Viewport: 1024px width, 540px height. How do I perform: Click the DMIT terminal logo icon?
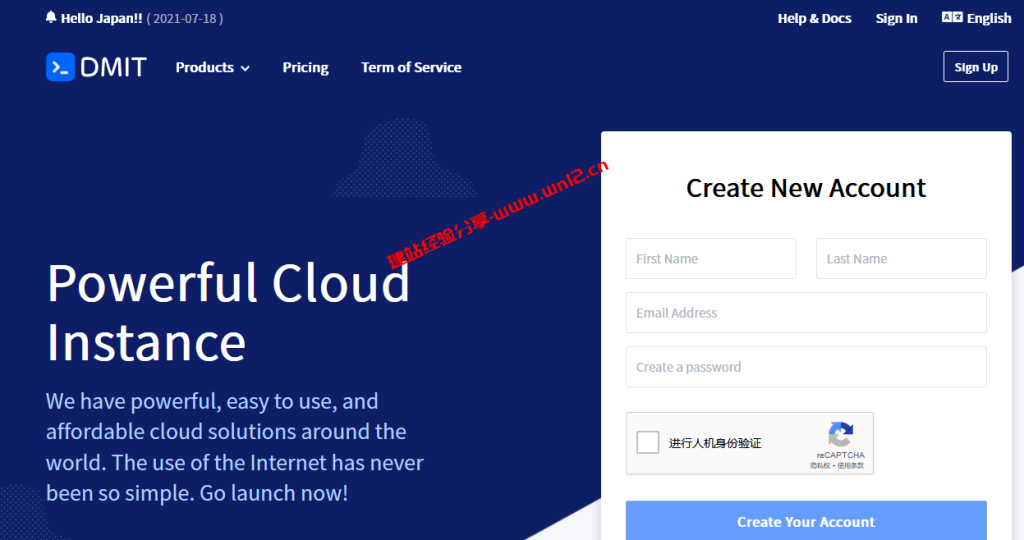tap(60, 67)
